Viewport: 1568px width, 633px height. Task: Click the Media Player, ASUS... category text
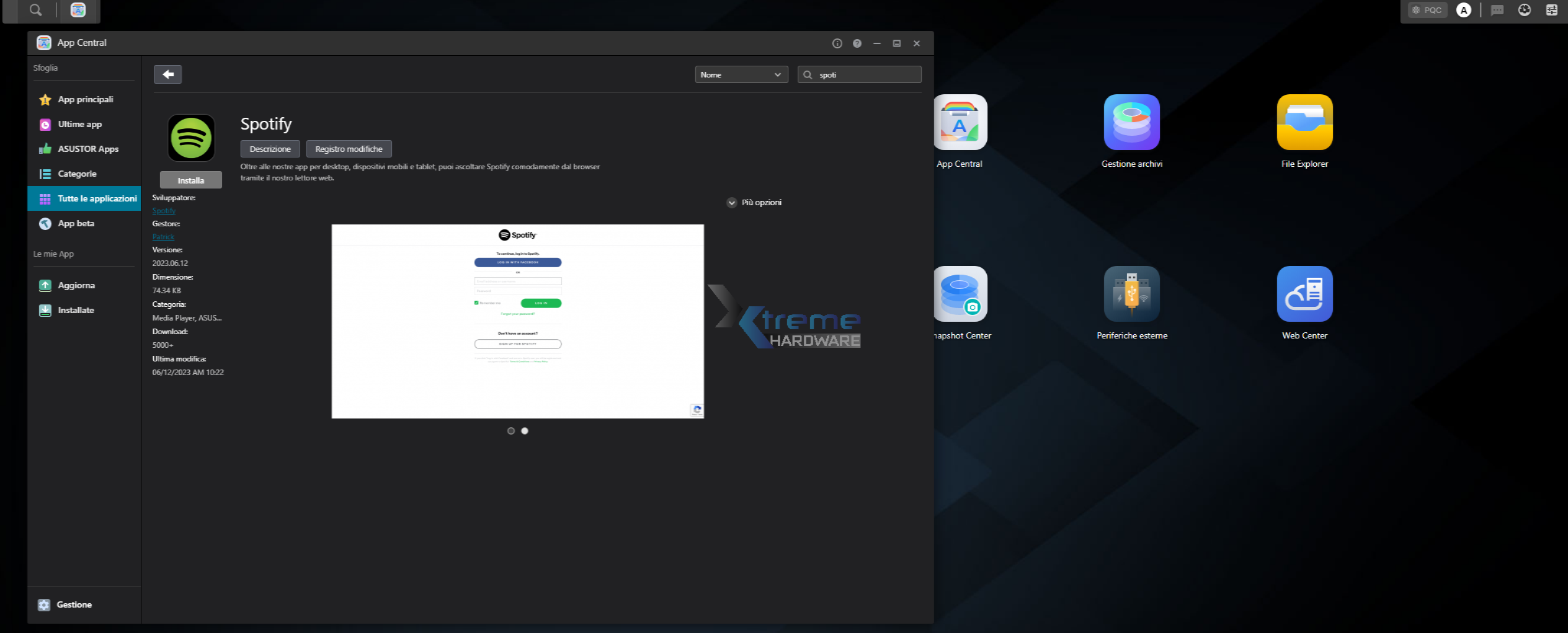tap(187, 318)
